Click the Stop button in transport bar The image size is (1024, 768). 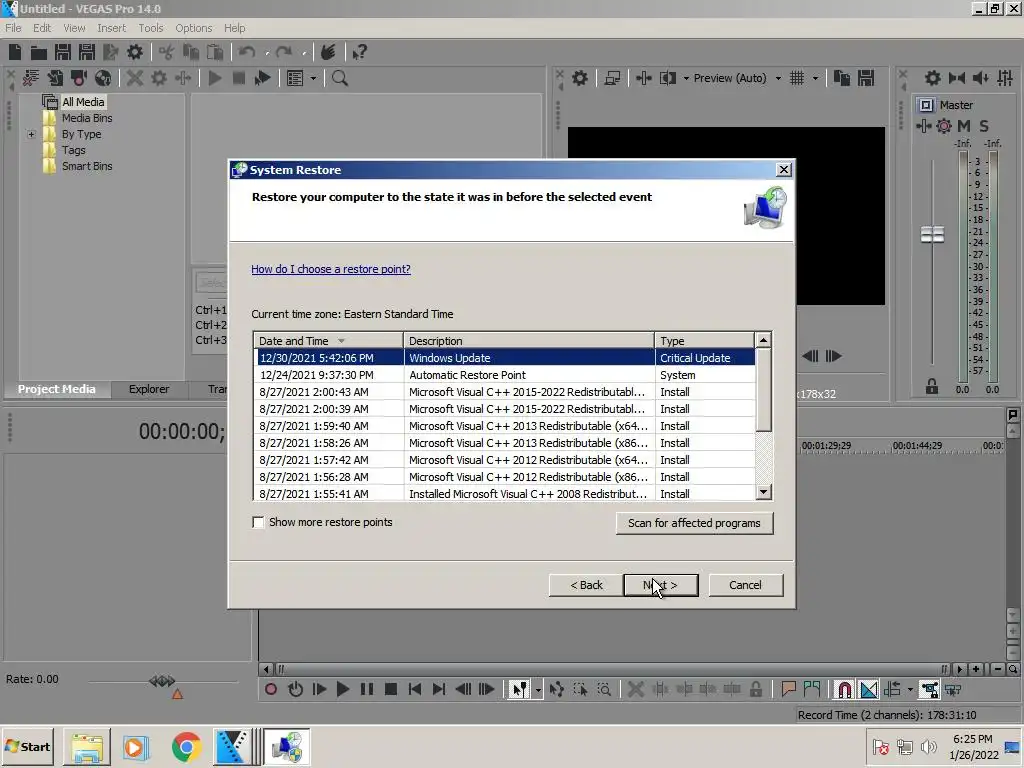pos(391,689)
